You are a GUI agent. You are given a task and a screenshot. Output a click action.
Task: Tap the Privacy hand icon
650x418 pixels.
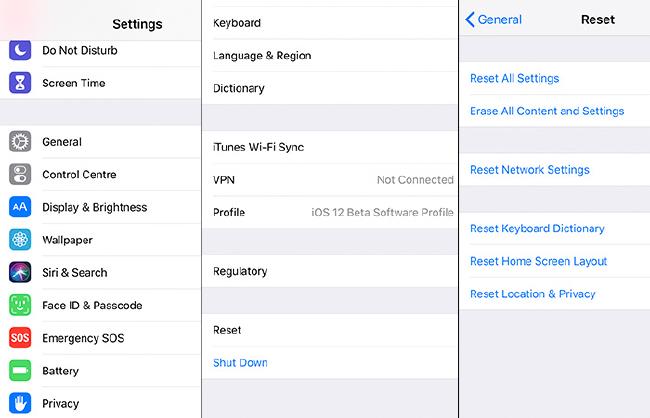coord(20,404)
